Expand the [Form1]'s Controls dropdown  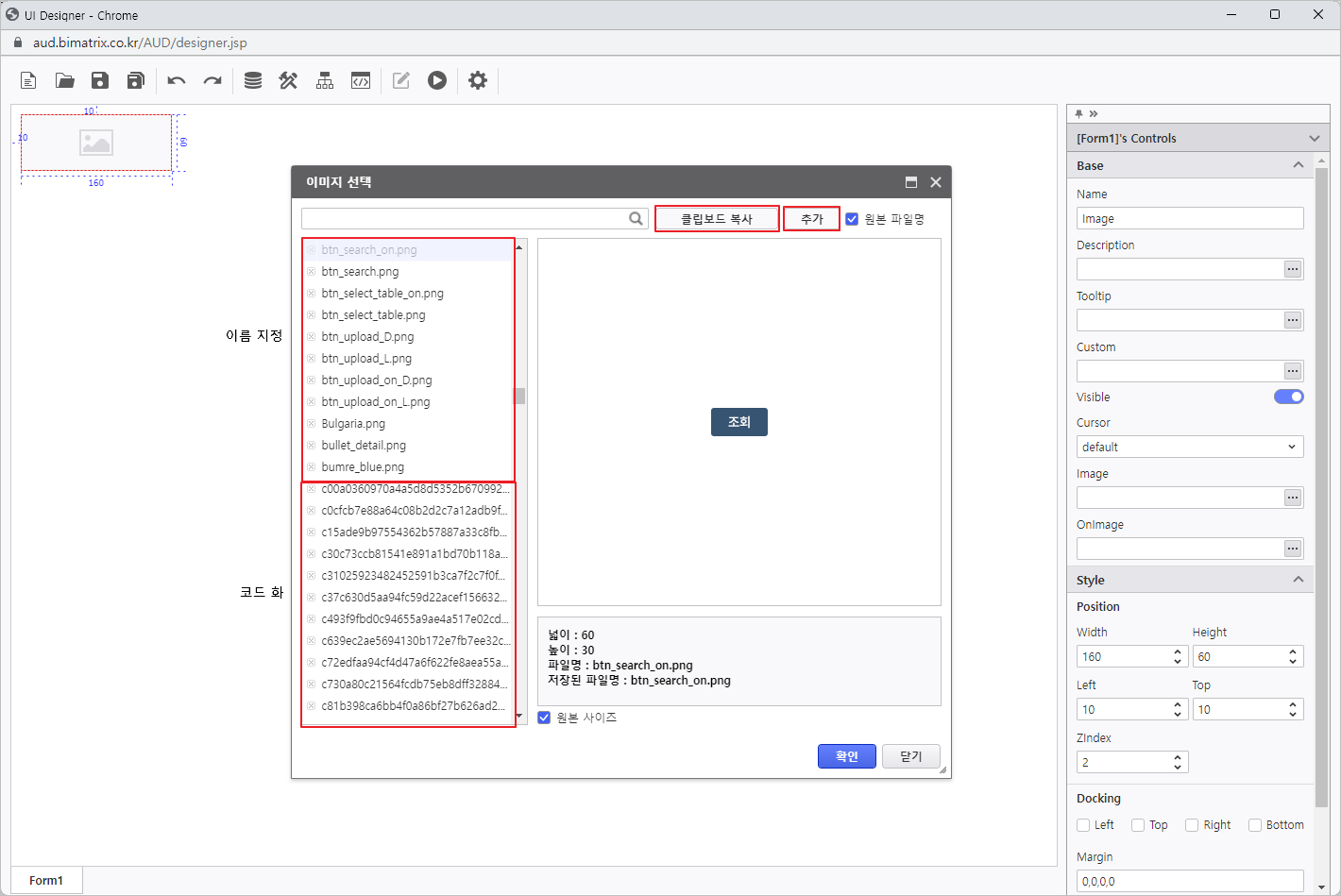(x=1314, y=139)
